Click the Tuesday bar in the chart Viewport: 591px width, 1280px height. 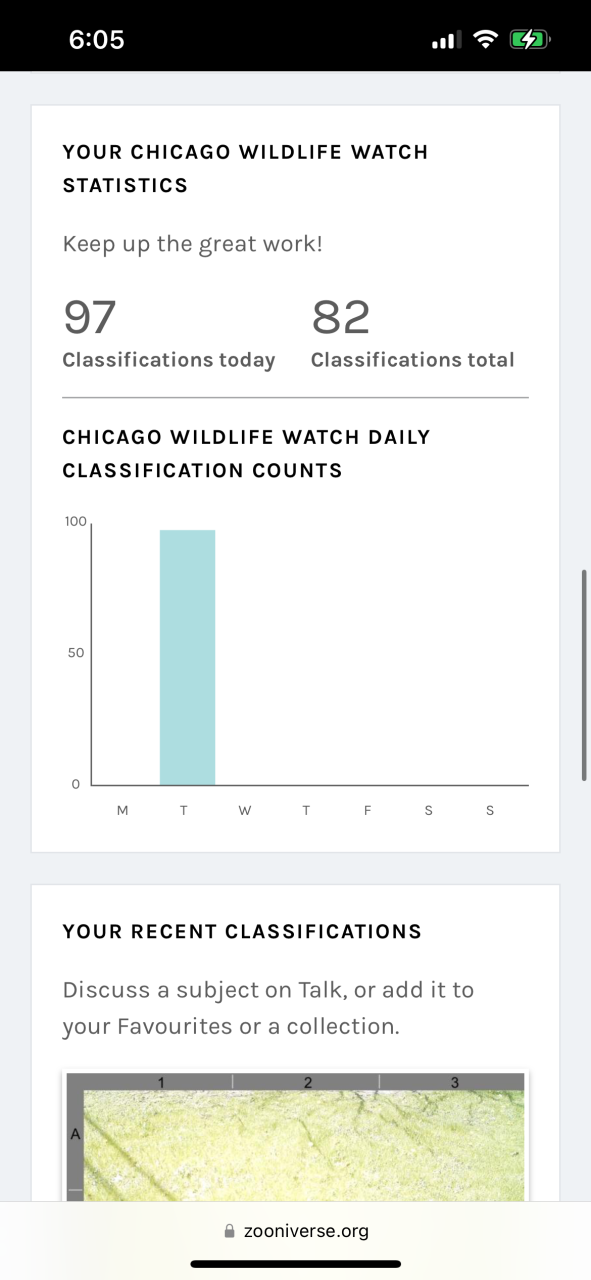(x=187, y=657)
